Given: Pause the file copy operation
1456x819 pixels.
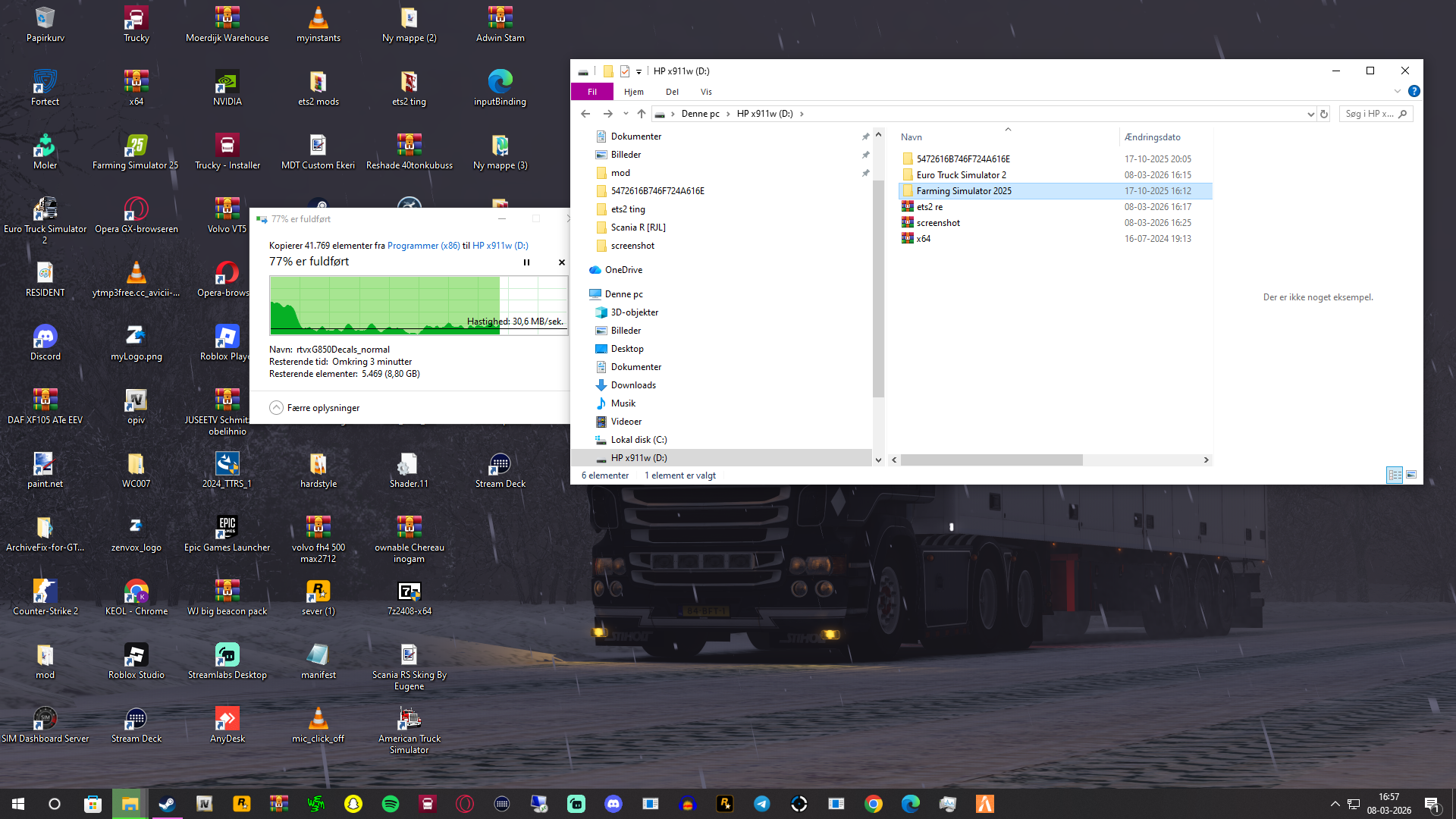Looking at the screenshot, I should tap(526, 262).
